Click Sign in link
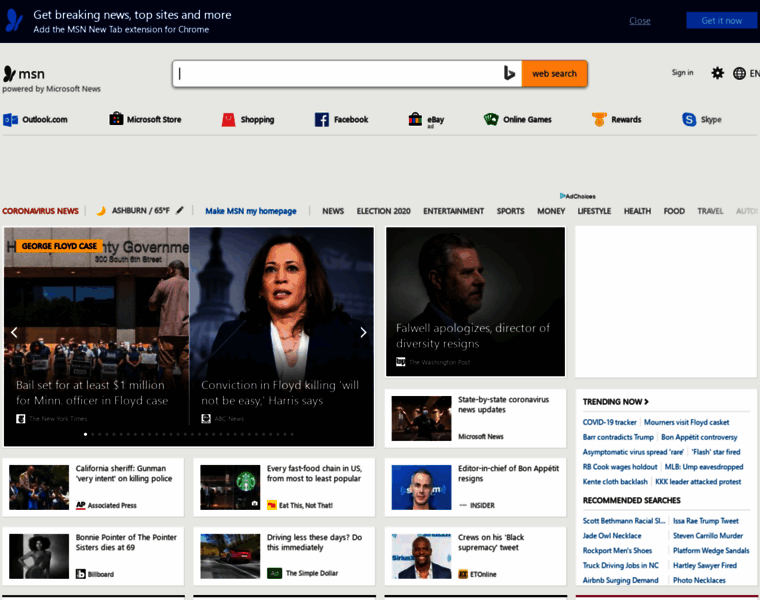Viewport: 760px width, 600px height. (682, 72)
